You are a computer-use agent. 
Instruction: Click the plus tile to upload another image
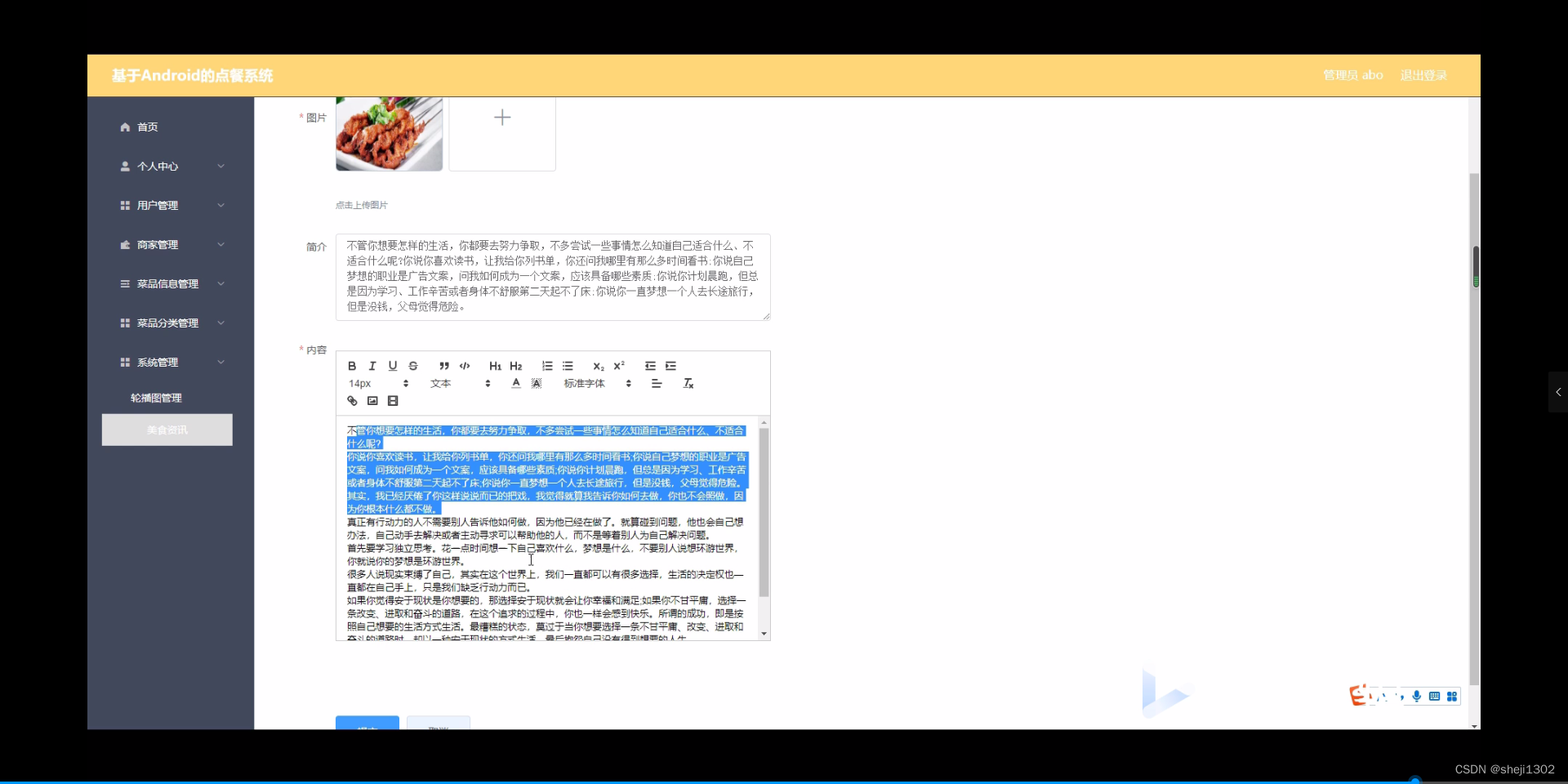tap(501, 117)
